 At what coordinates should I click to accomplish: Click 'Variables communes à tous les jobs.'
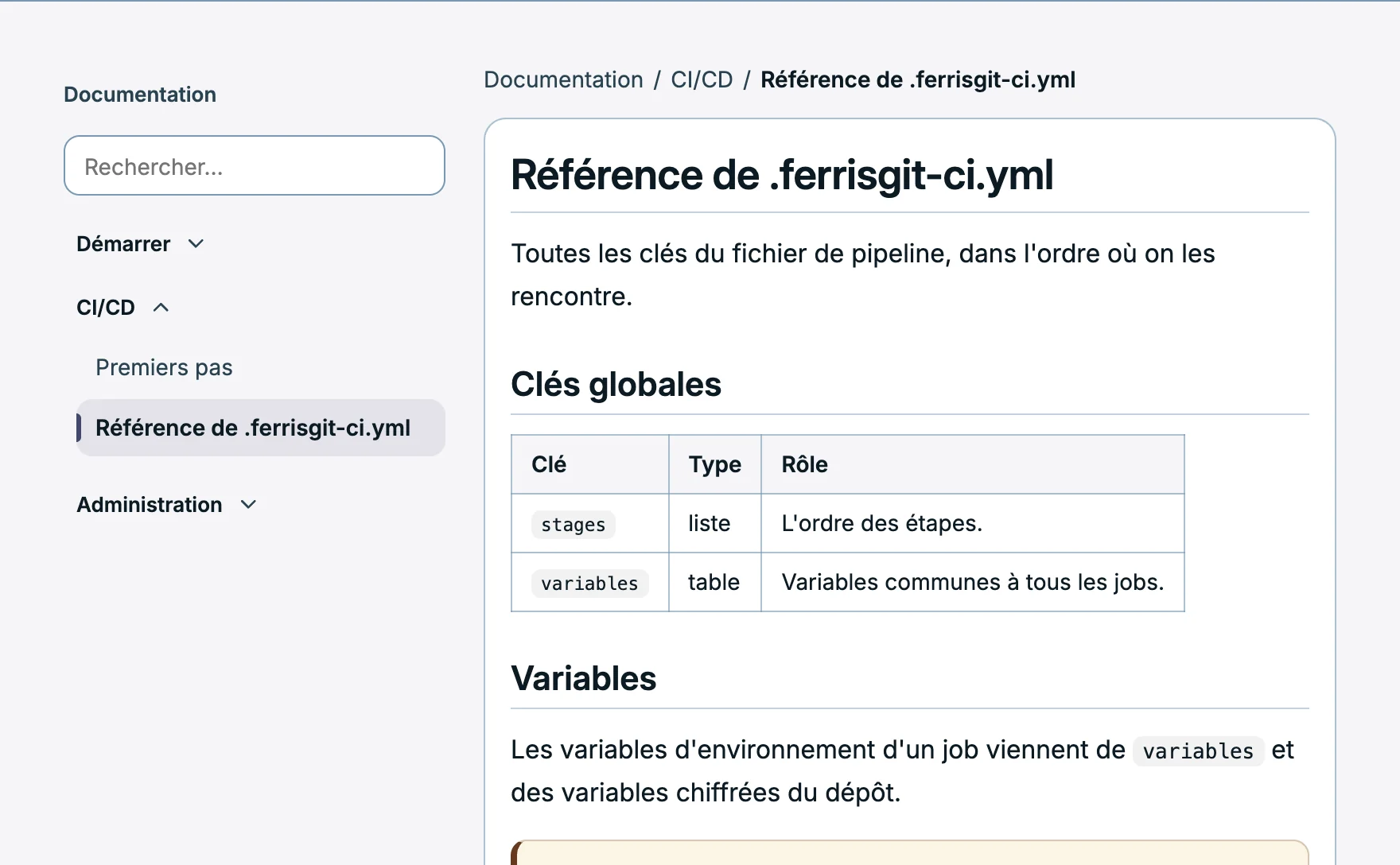pos(973,582)
